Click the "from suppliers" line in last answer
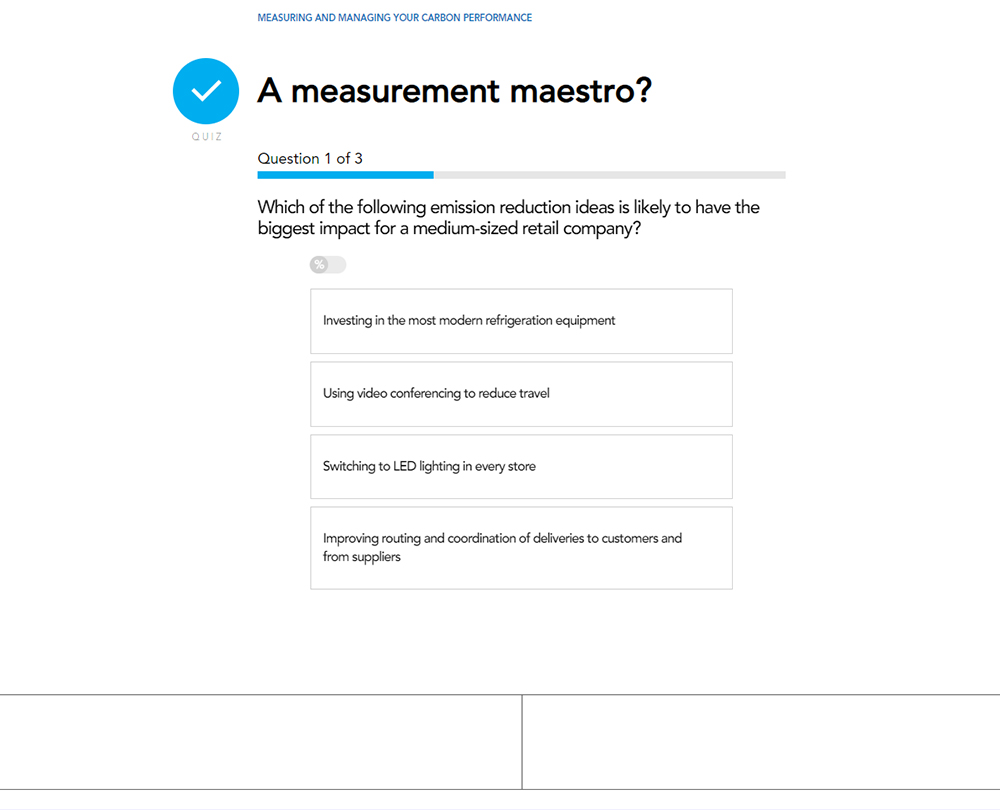 click(361, 557)
